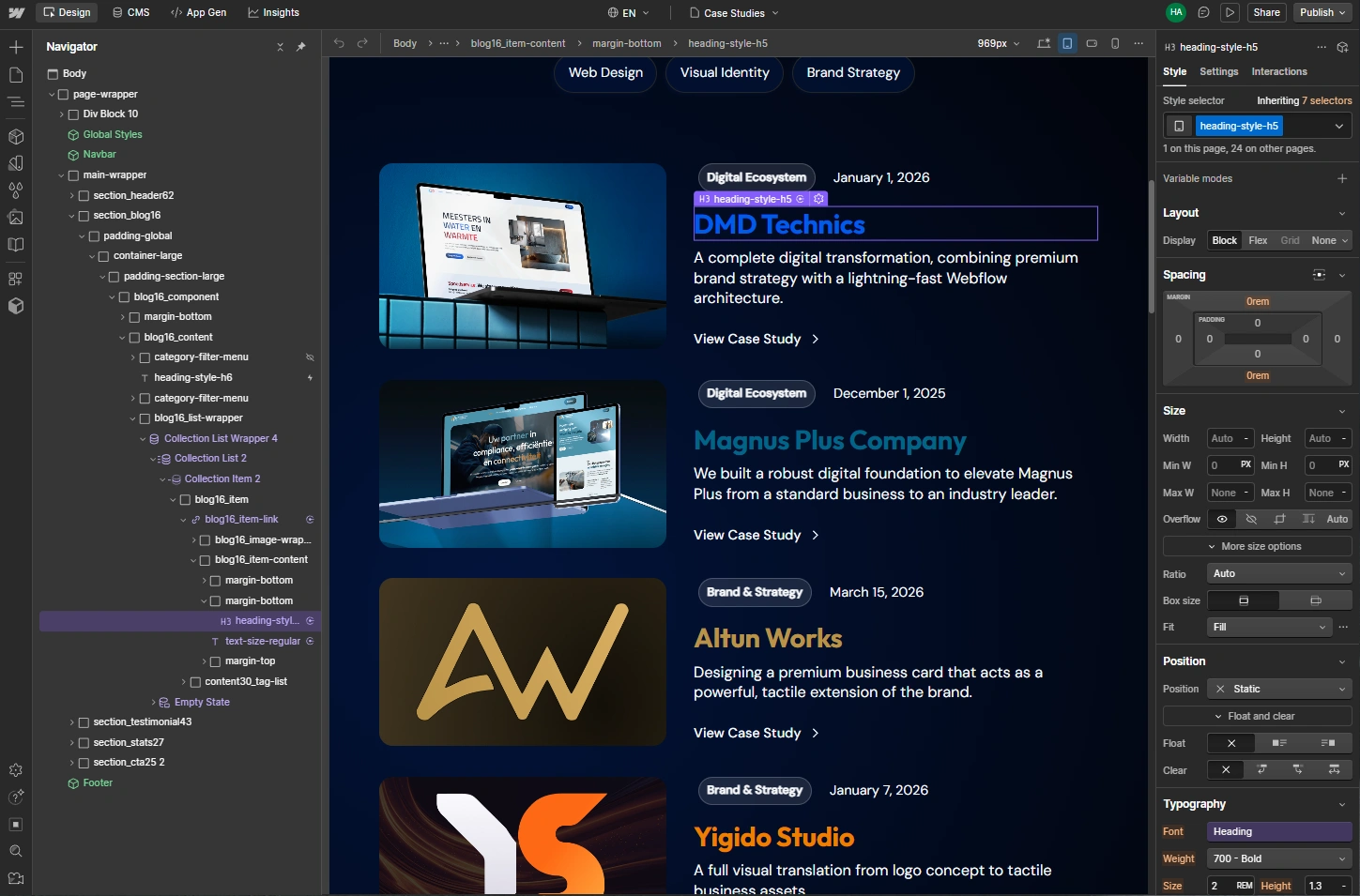Click the Font Heading field
The width and height of the screenshot is (1360, 896).
(x=1278, y=831)
